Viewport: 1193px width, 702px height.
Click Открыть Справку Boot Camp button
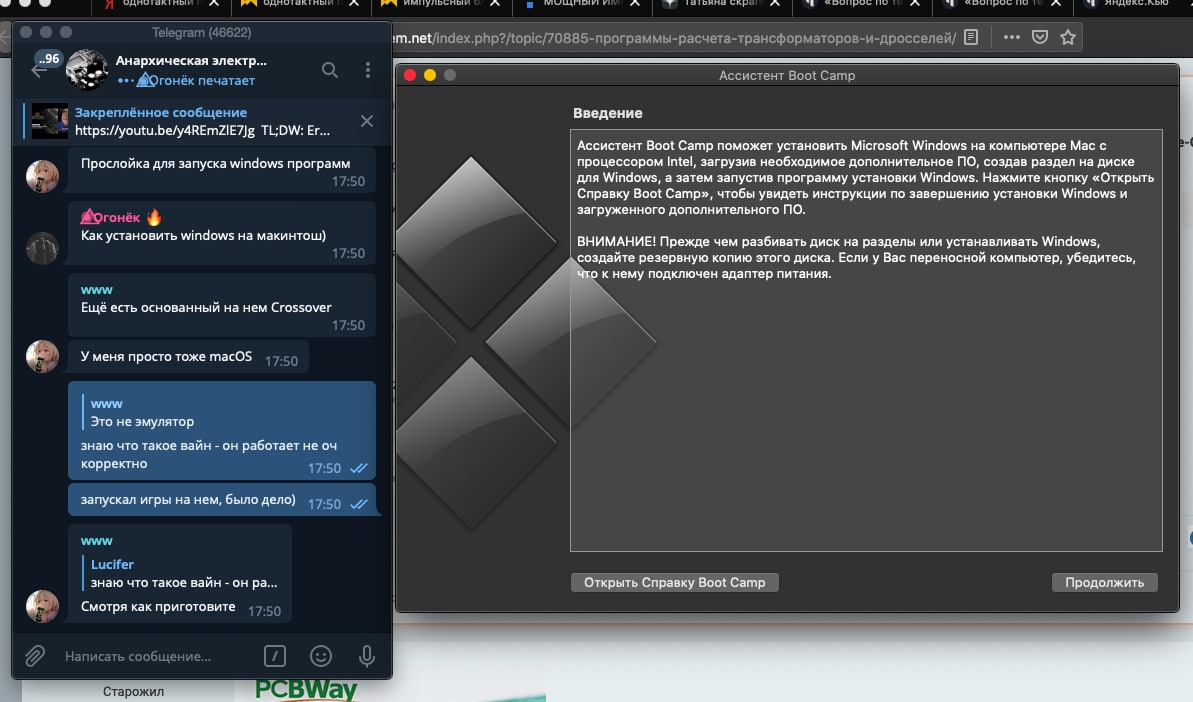(675, 583)
